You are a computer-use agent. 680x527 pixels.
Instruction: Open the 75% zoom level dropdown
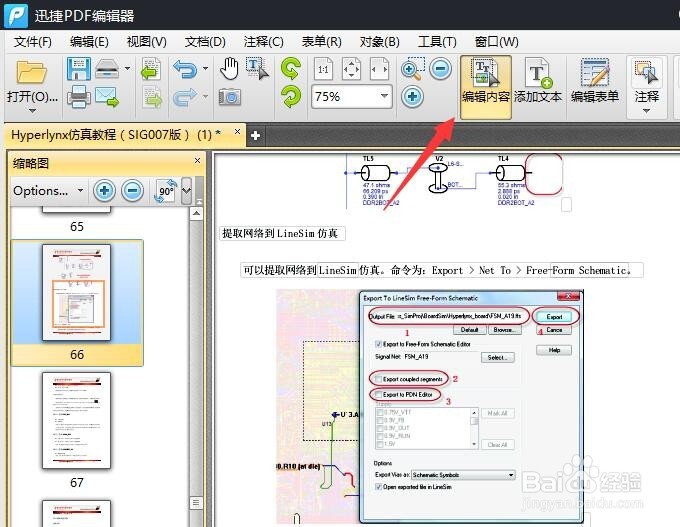(x=384, y=96)
